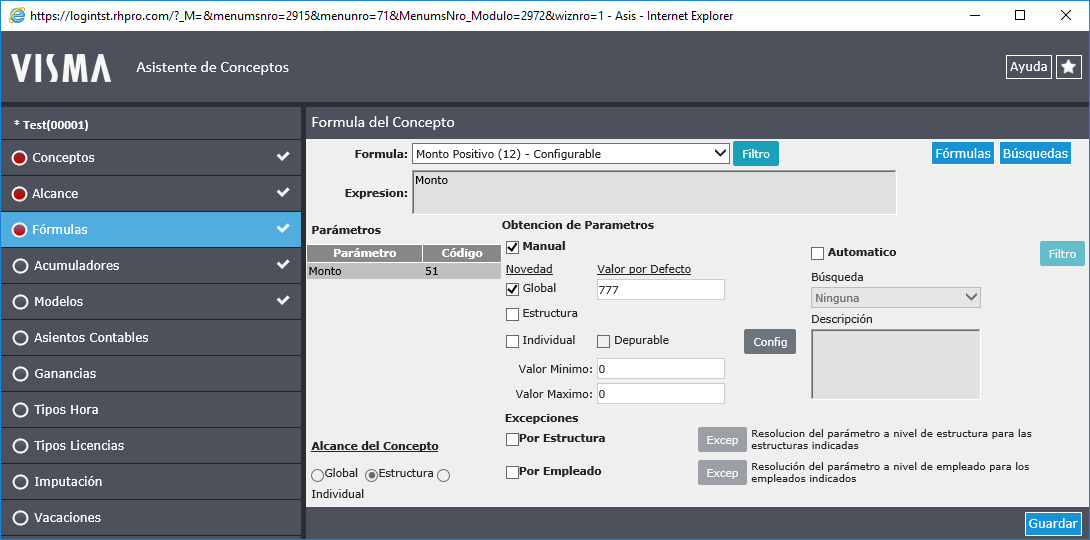The height and width of the screenshot is (540, 1090).
Task: Click the empty circle beside Tipos Hora
Action: (20, 410)
